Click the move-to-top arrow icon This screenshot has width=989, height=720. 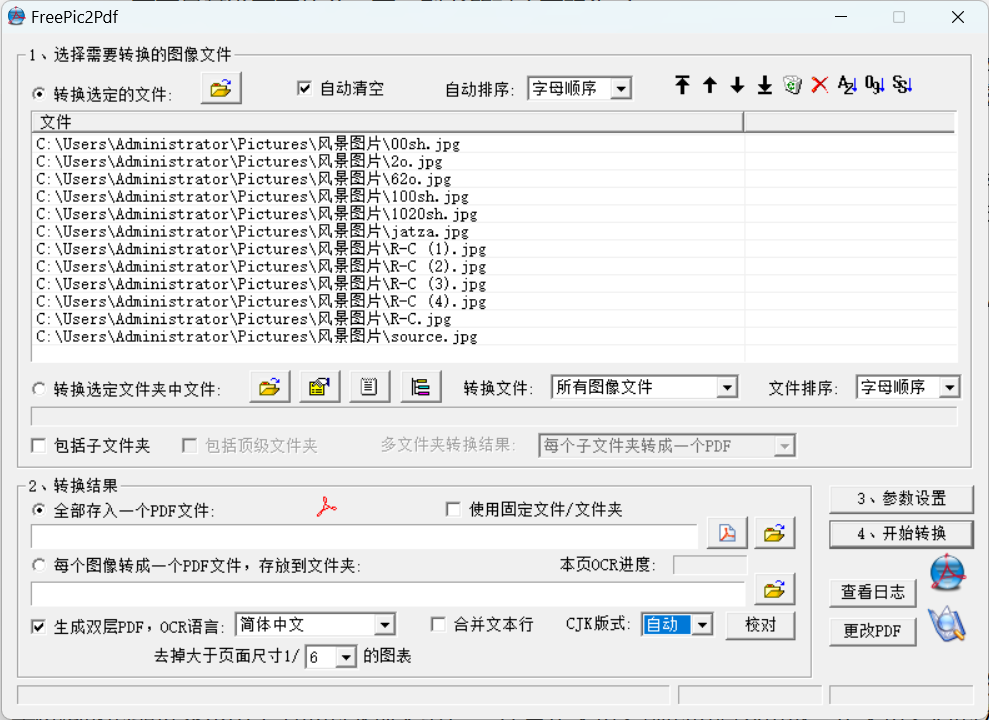[682, 86]
